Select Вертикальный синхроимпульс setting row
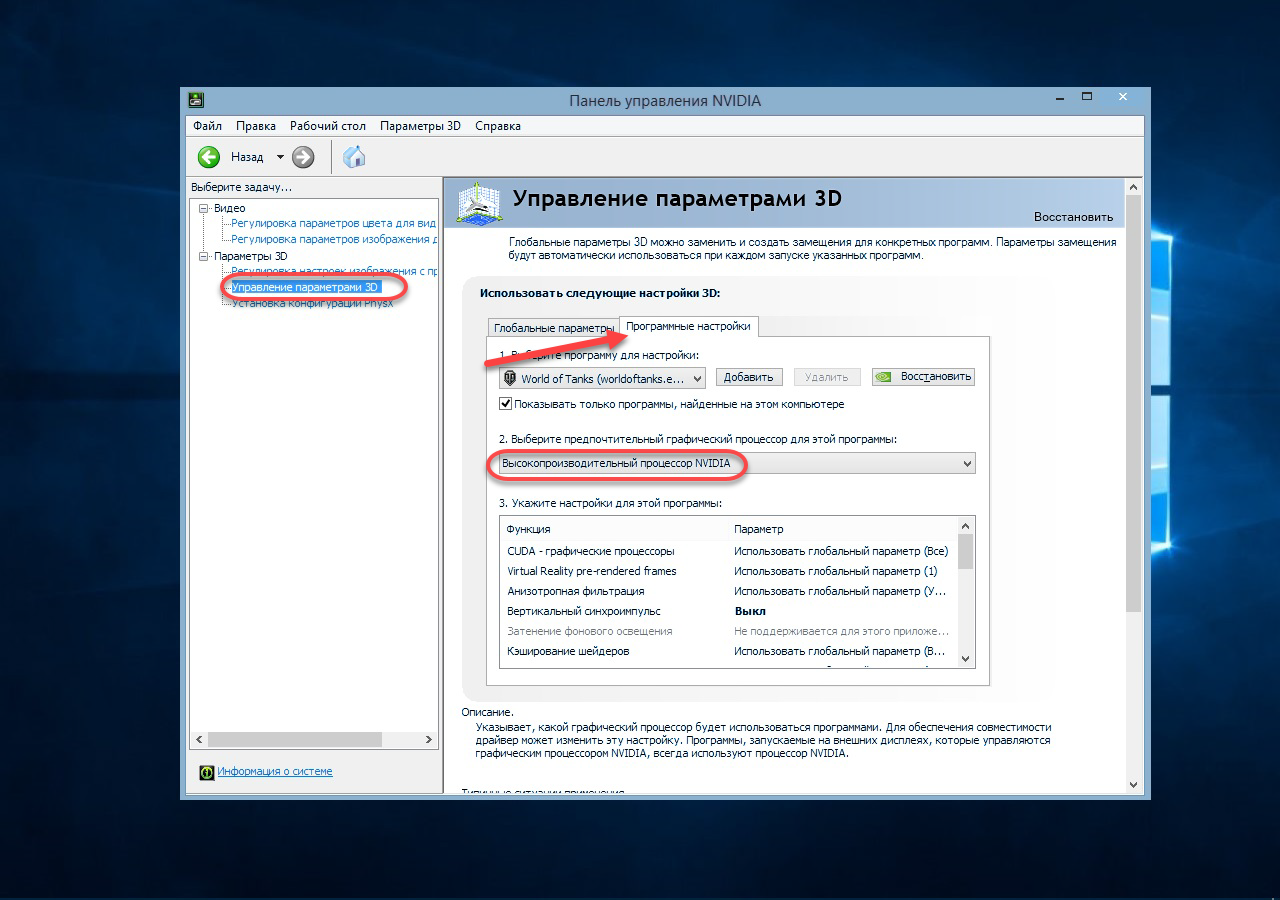 pos(729,611)
